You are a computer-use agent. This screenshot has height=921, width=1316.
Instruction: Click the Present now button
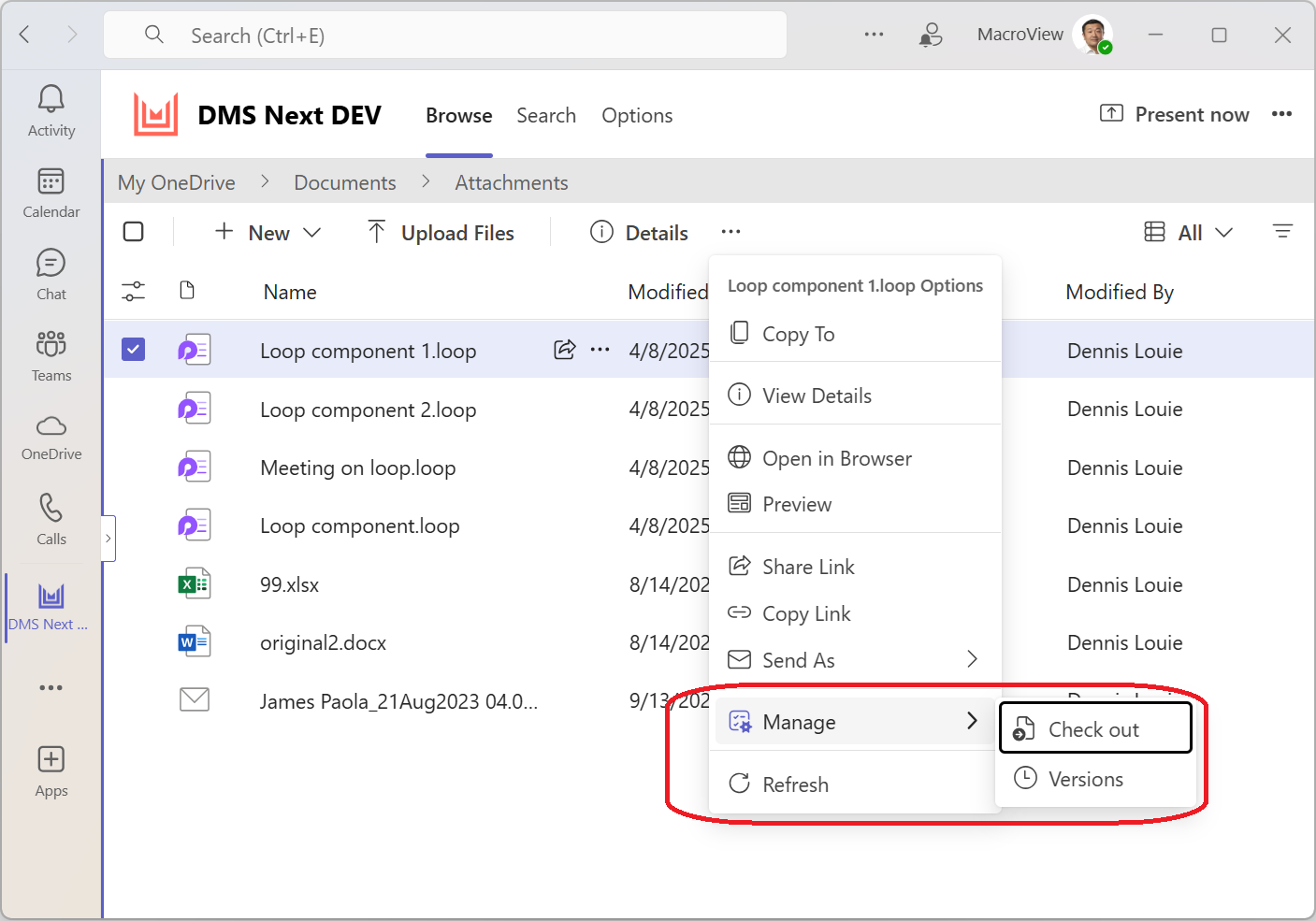point(1175,114)
